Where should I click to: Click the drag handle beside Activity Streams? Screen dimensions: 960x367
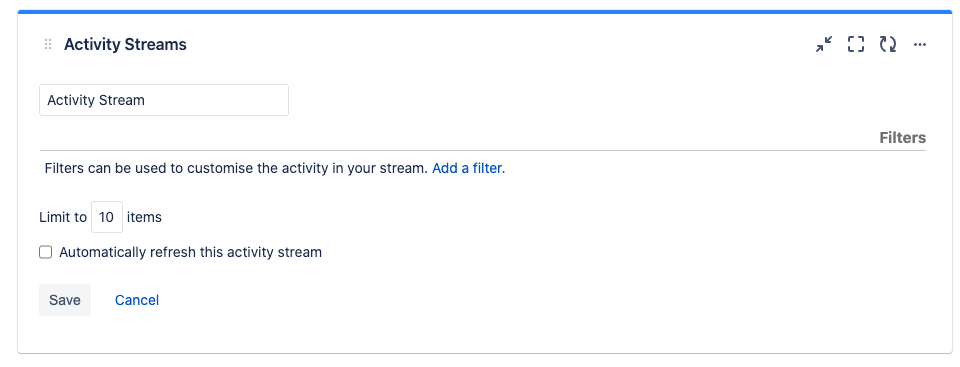tap(48, 44)
